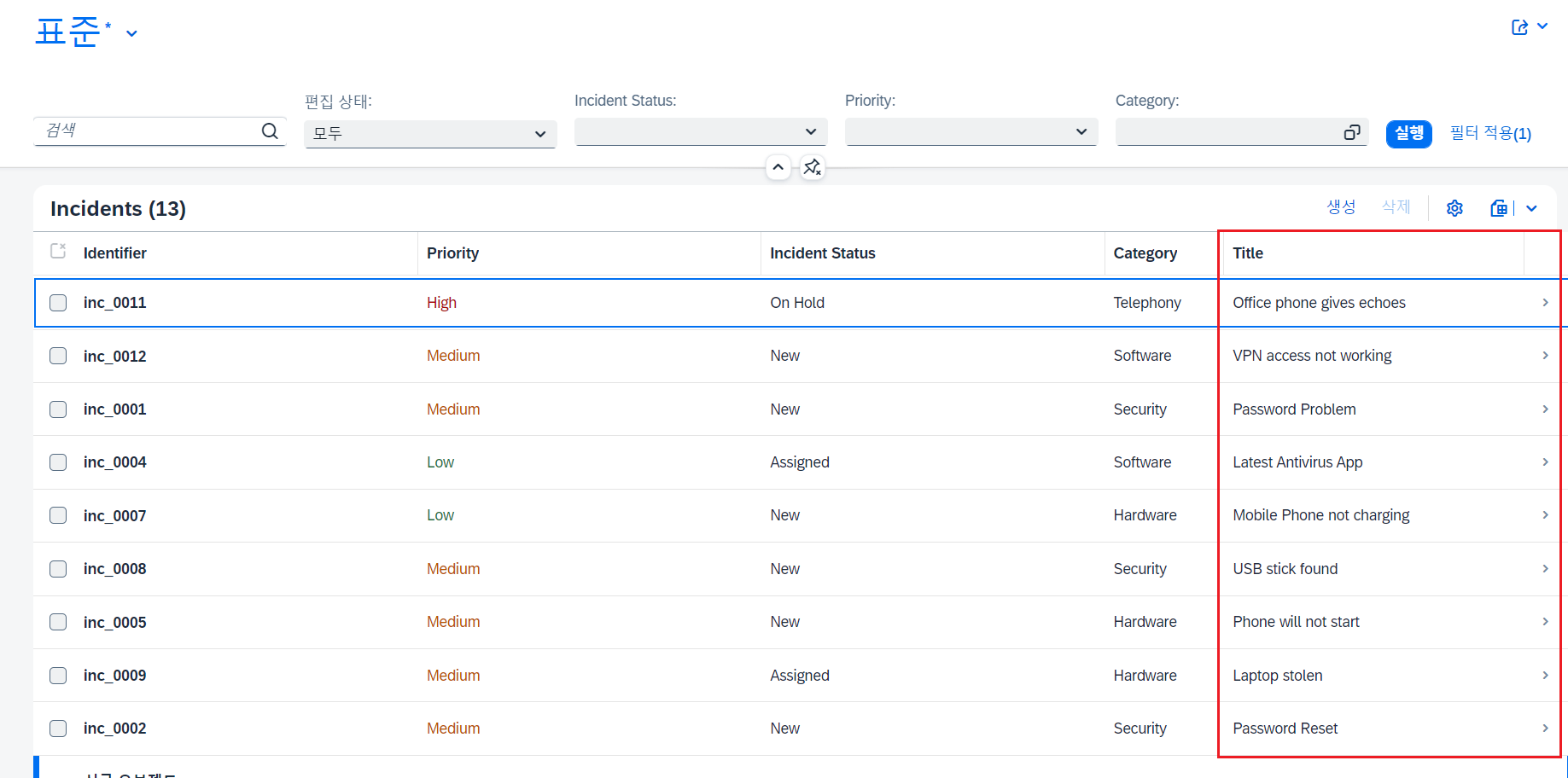1568x778 pixels.
Task: Collapse the filter header with up arrow
Action: (x=778, y=167)
